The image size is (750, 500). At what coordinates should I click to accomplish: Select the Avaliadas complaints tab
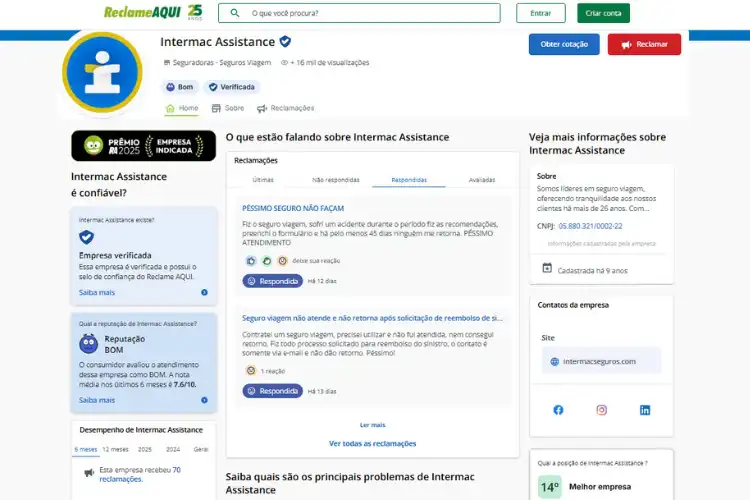point(482,180)
